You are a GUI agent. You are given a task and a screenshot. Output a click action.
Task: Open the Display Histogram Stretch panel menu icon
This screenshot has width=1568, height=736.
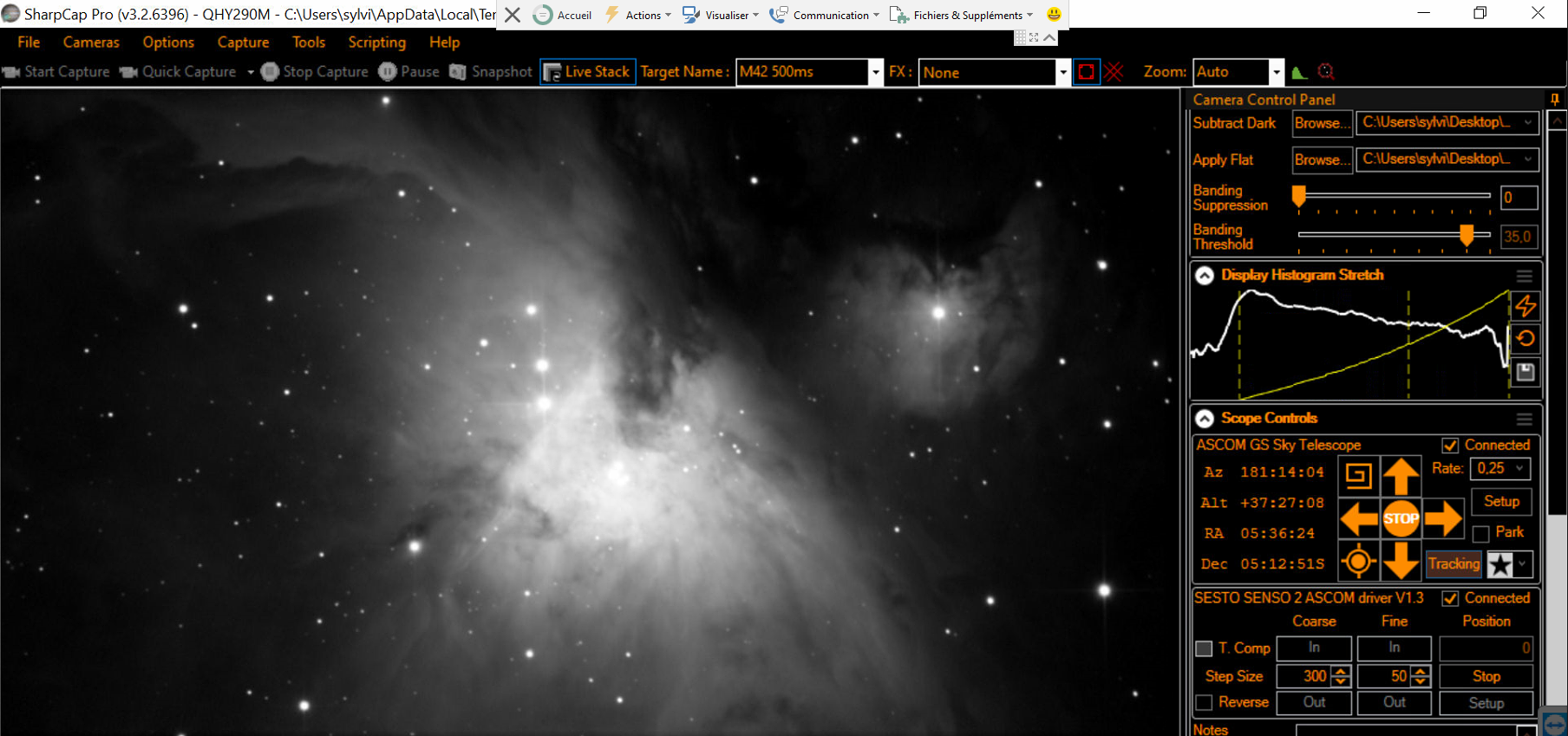(x=1524, y=276)
